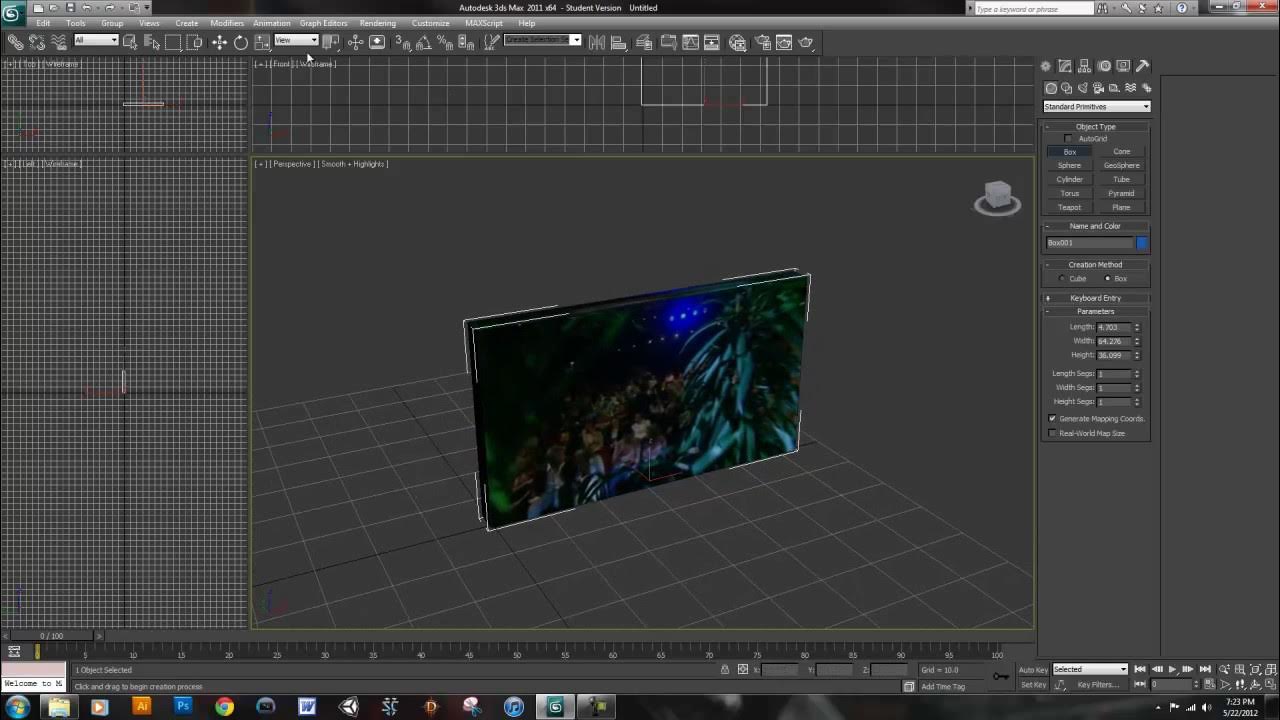
Task: Select the Lights creation category
Action: pos(1083,88)
